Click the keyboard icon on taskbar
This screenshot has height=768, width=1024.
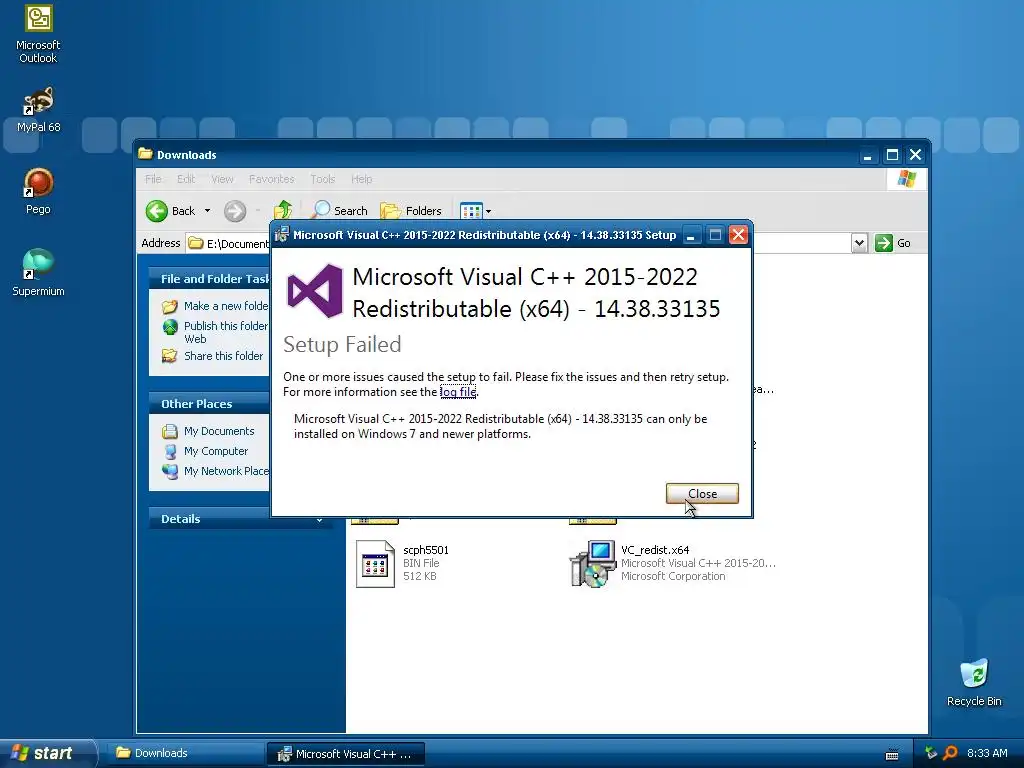pos(892,754)
